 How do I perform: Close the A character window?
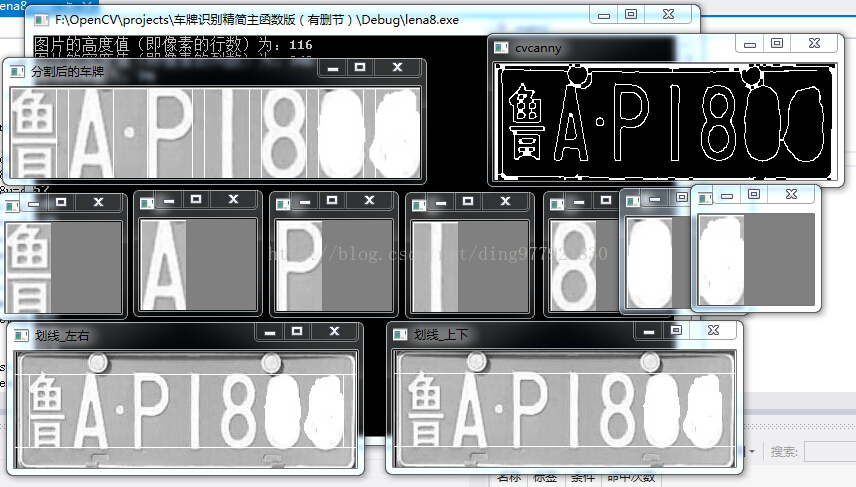pos(233,200)
